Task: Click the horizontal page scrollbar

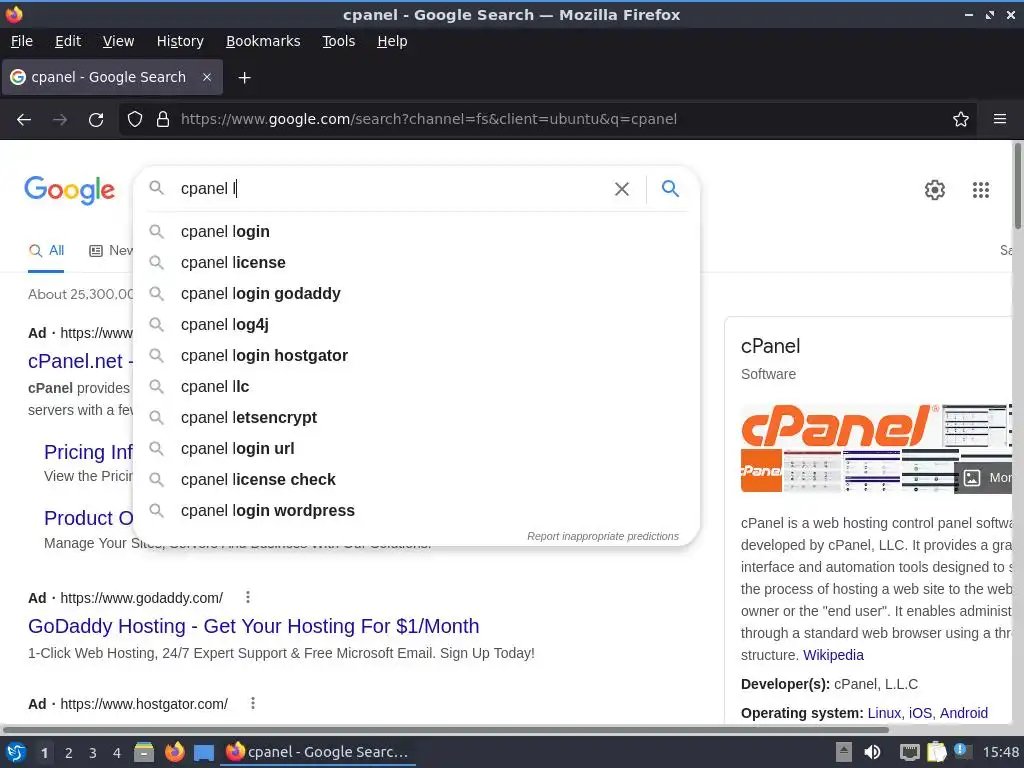Action: click(445, 729)
